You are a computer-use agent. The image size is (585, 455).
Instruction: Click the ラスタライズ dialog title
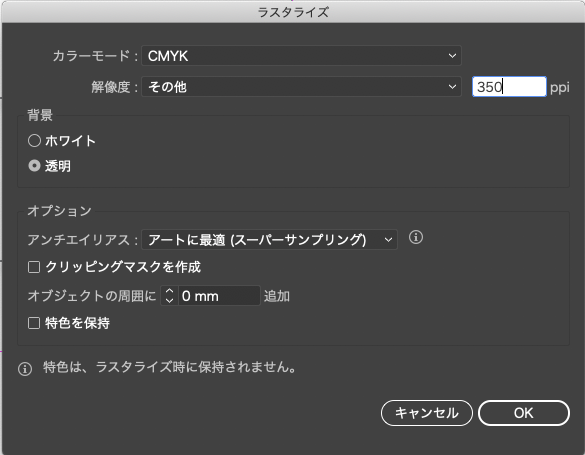(293, 12)
